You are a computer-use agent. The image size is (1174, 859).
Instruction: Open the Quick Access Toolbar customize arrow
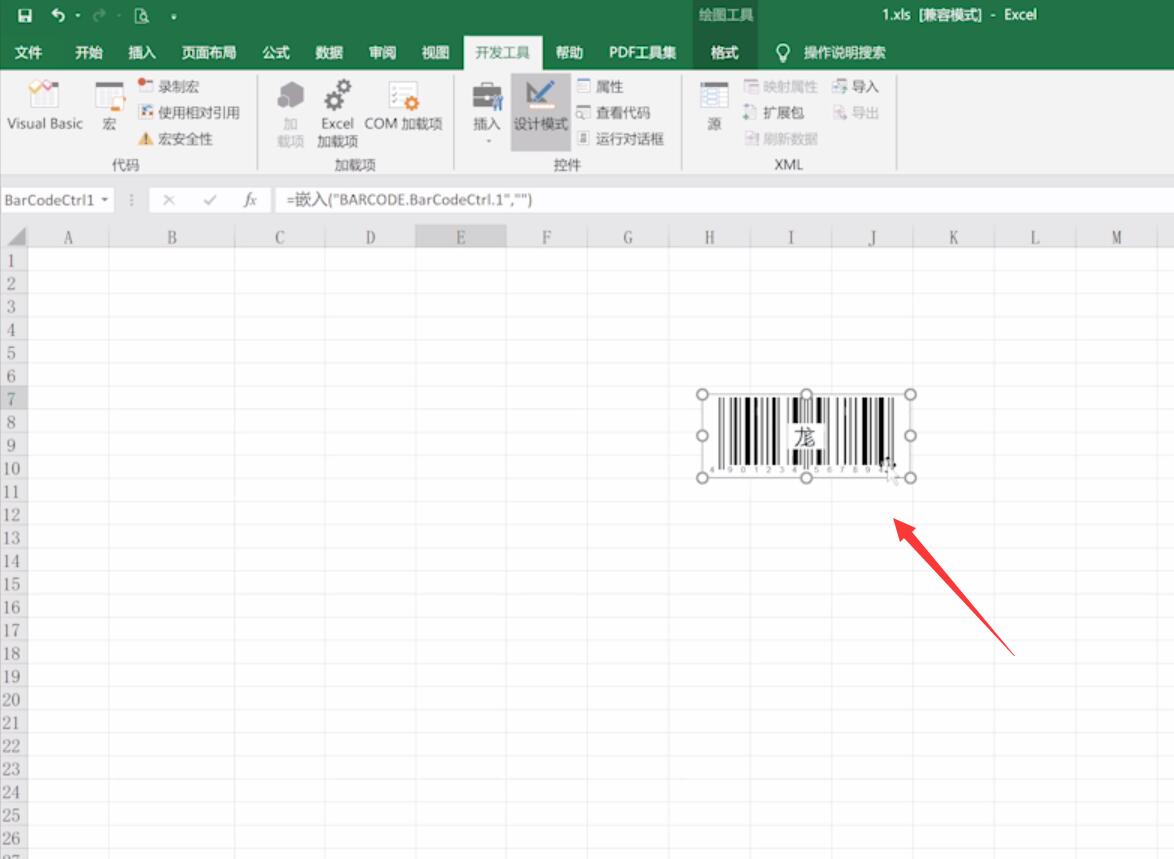point(173,16)
